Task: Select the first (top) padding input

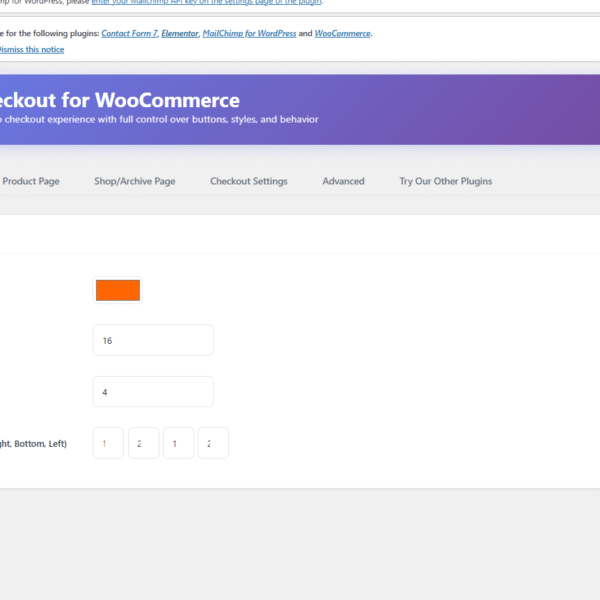Action: 108,443
